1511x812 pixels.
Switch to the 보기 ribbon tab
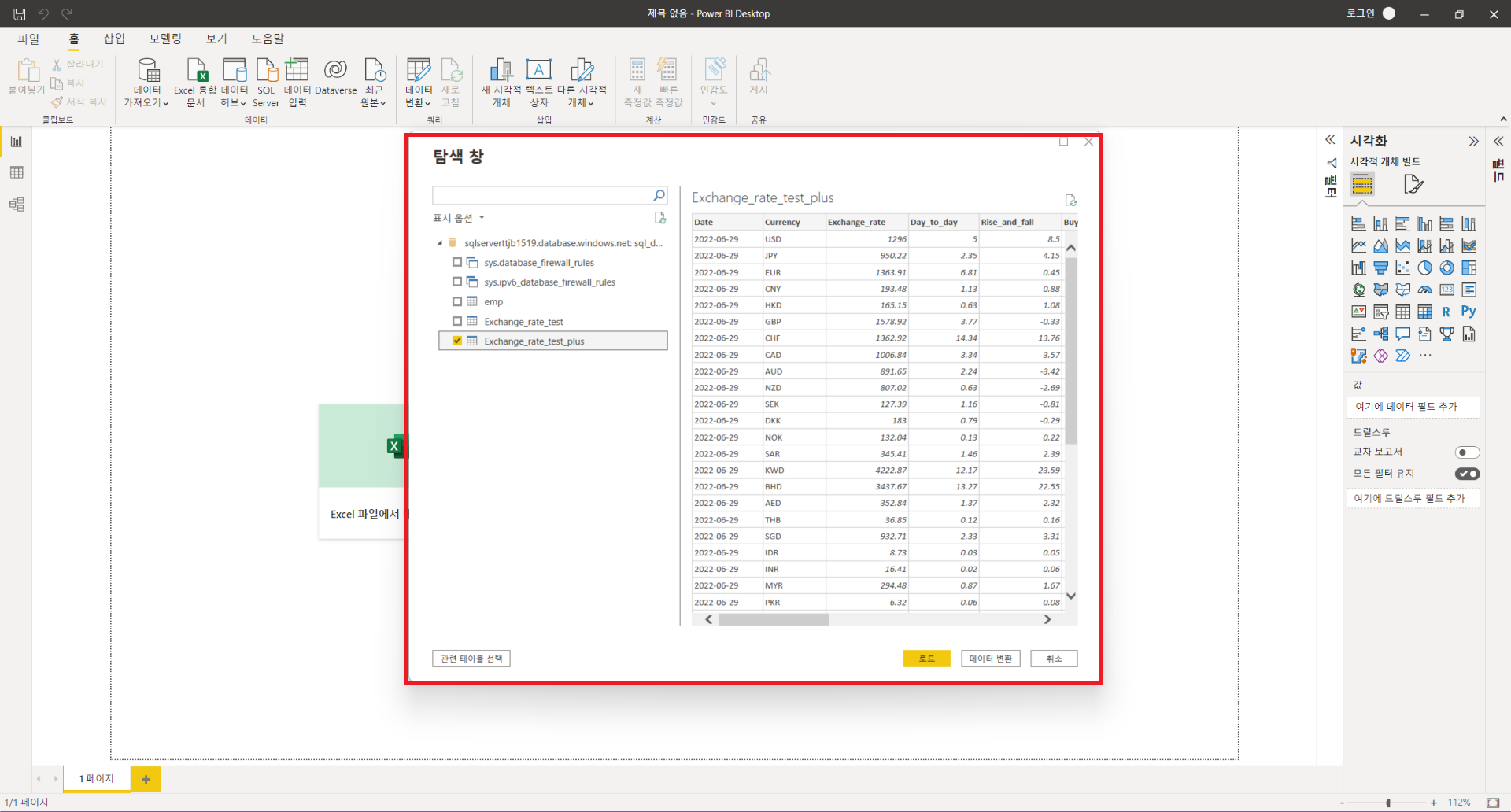tap(216, 39)
